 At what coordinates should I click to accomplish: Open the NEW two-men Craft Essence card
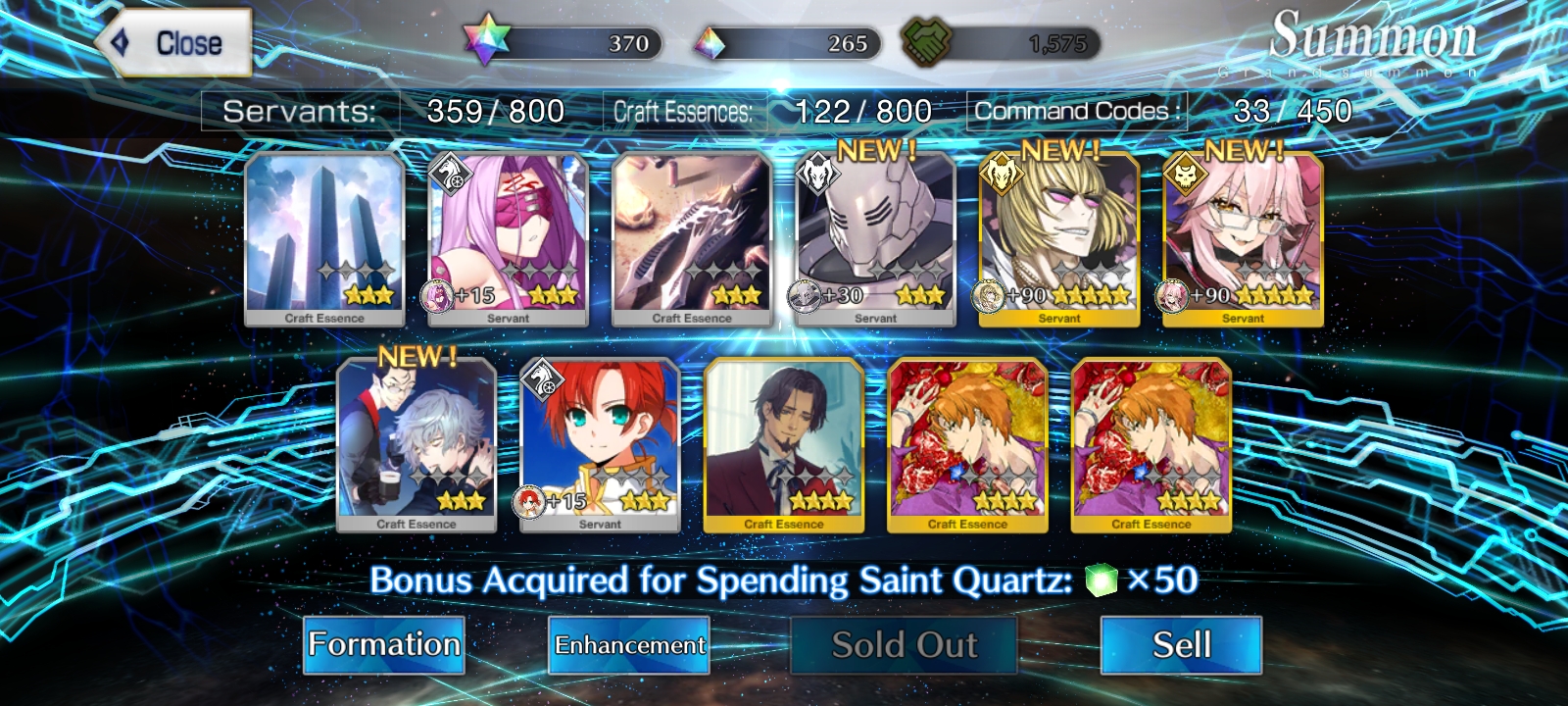(x=416, y=445)
